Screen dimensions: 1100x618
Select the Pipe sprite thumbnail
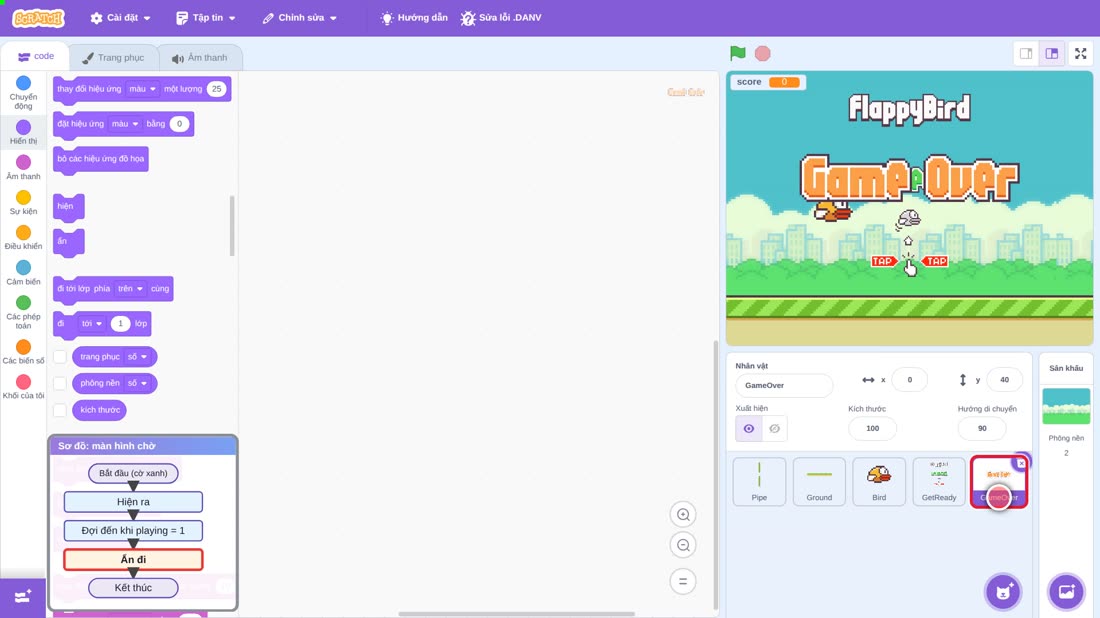tap(759, 481)
